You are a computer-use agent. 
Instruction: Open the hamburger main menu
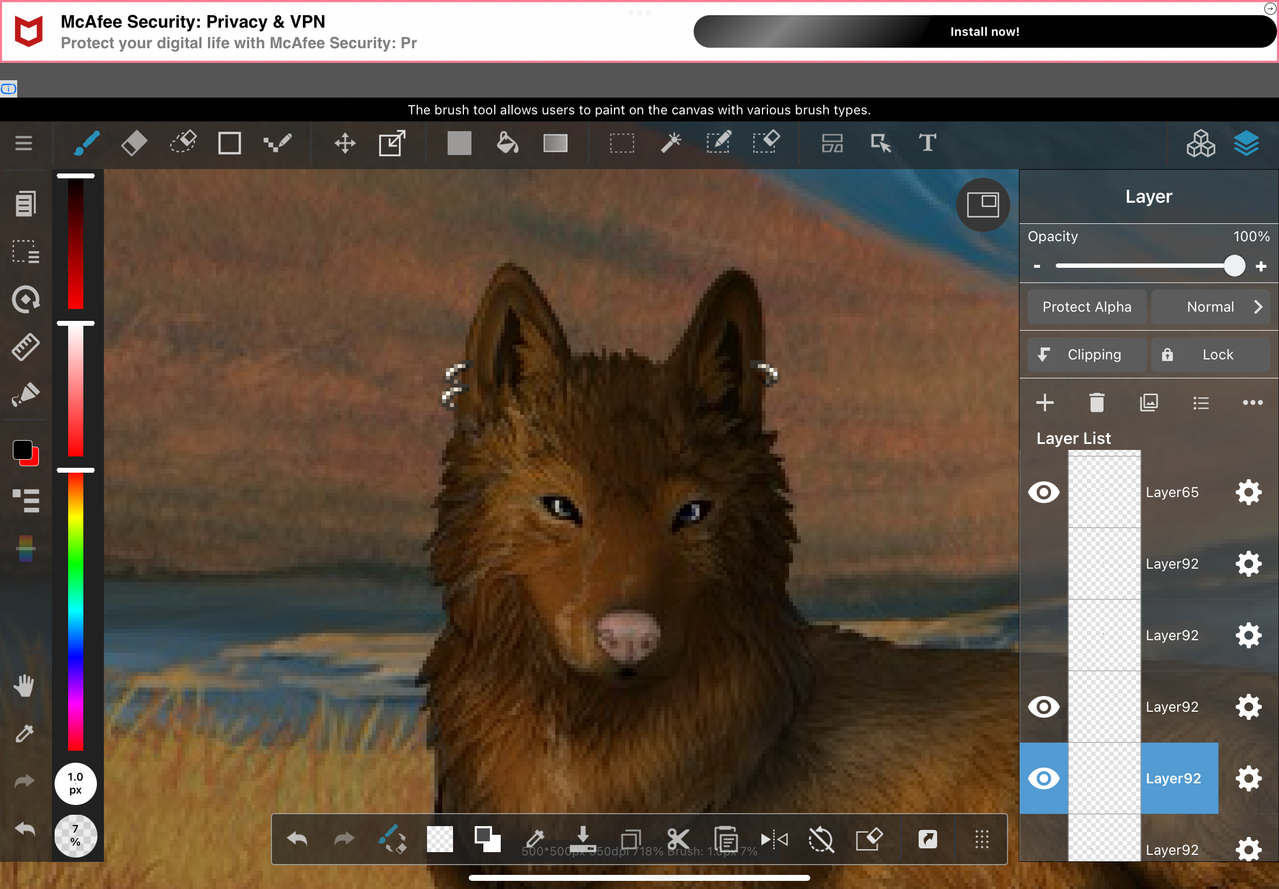click(x=24, y=143)
